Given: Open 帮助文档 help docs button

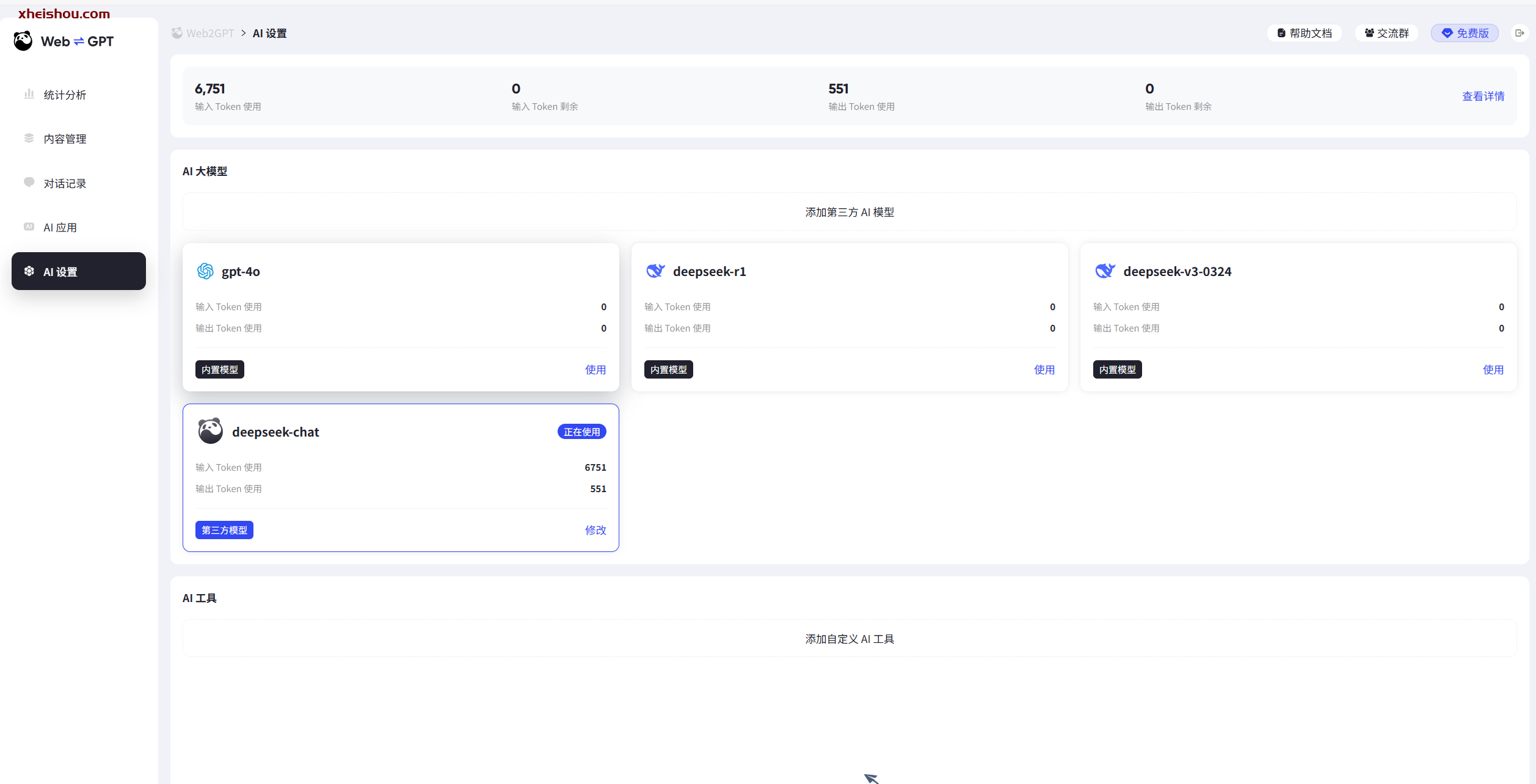Looking at the screenshot, I should [x=1305, y=33].
